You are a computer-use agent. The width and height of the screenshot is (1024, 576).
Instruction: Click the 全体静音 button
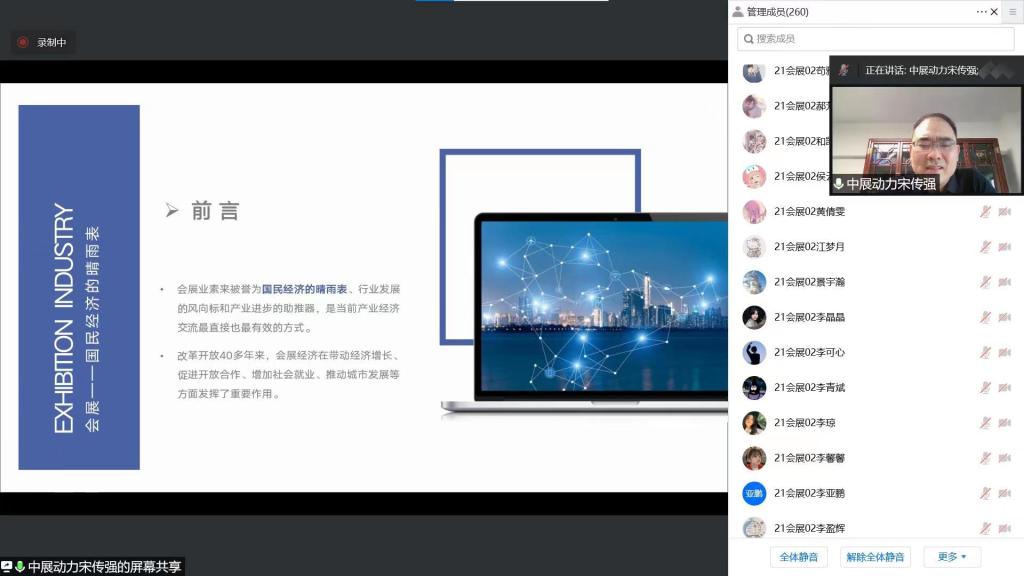click(x=798, y=557)
